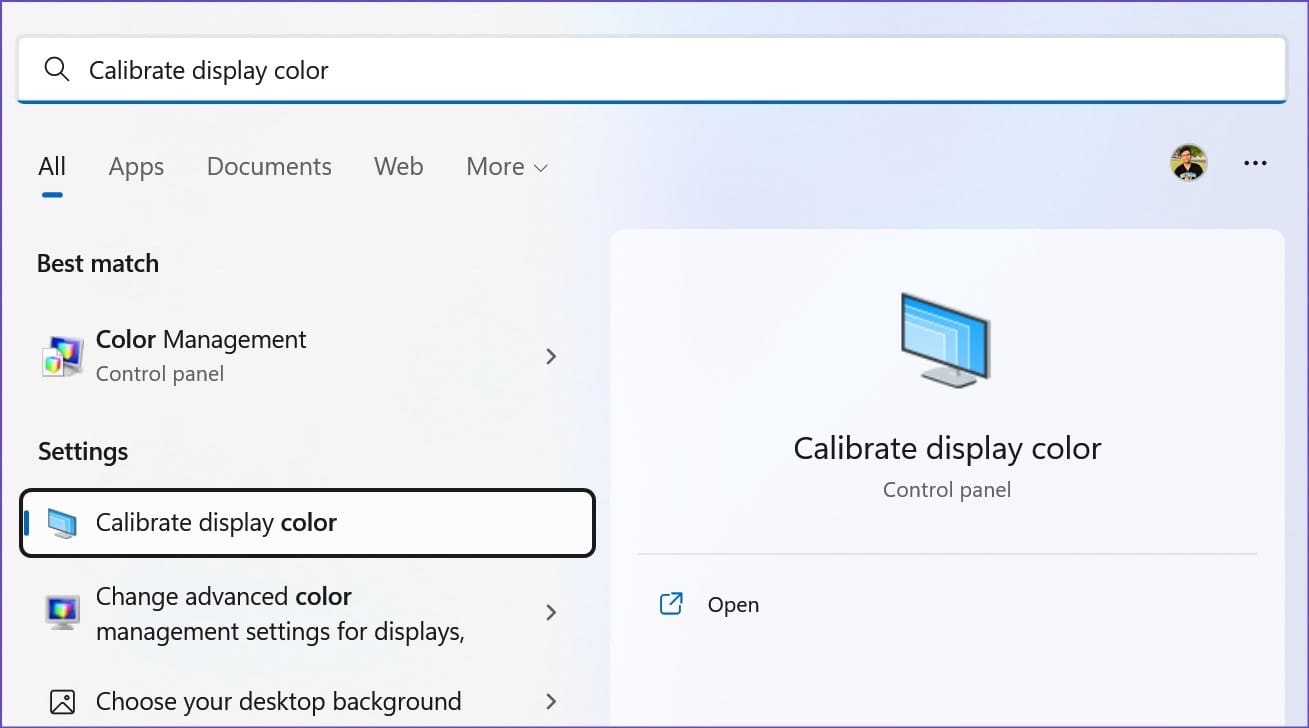Click the advanced color management icon

62,613
